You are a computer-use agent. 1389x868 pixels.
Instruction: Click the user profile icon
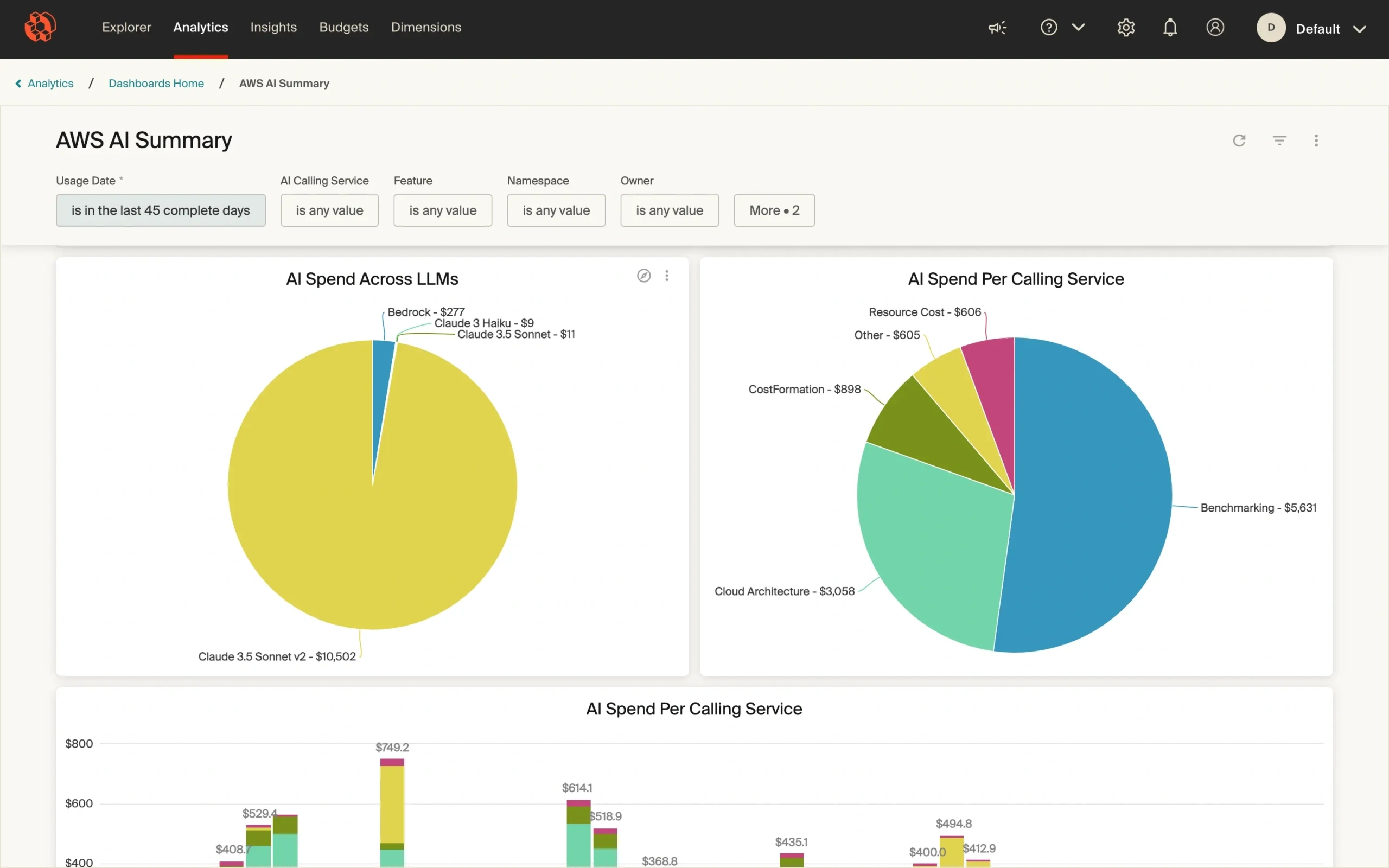[1214, 28]
